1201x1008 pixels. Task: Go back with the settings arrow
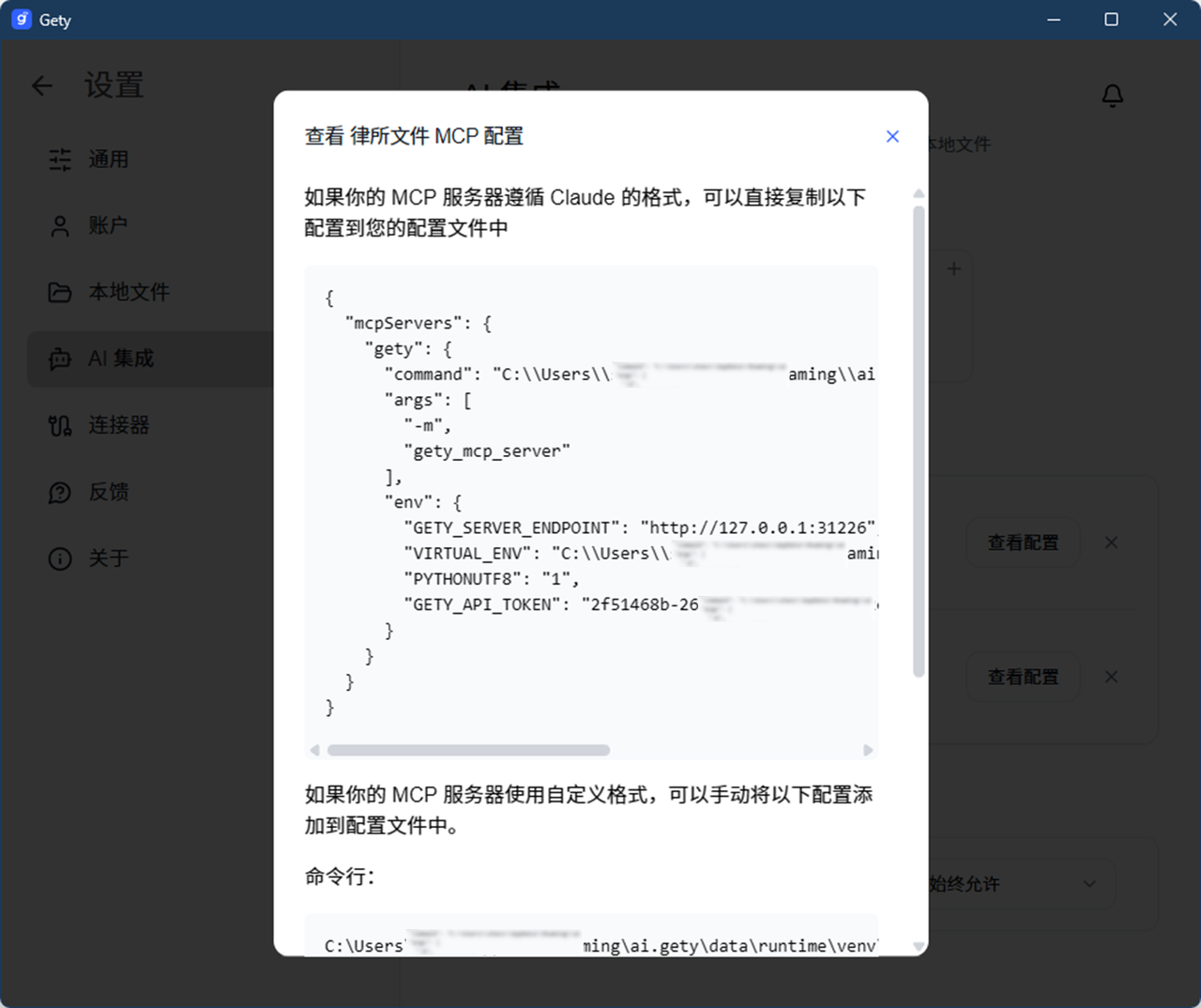(42, 86)
